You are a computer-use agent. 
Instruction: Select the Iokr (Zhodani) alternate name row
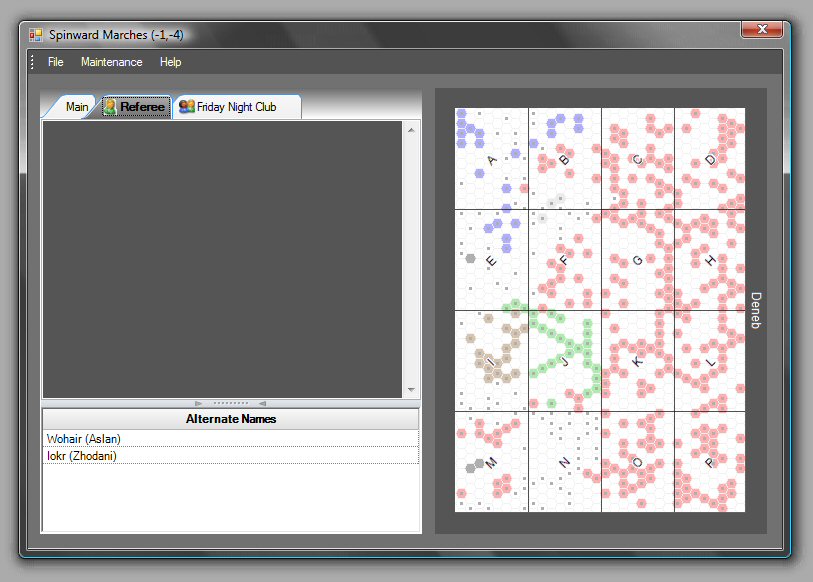pos(230,456)
